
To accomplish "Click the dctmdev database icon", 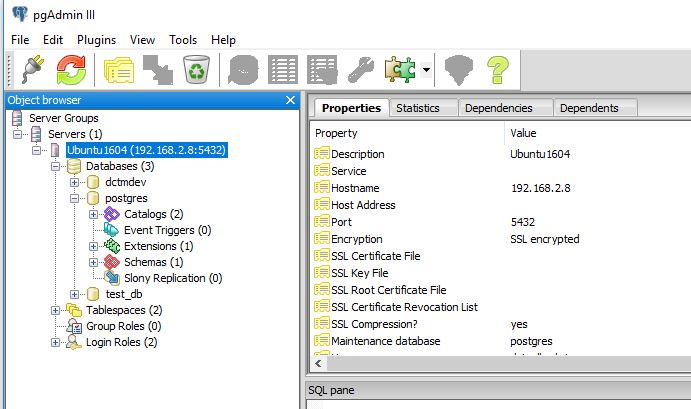I will click(x=93, y=182).
